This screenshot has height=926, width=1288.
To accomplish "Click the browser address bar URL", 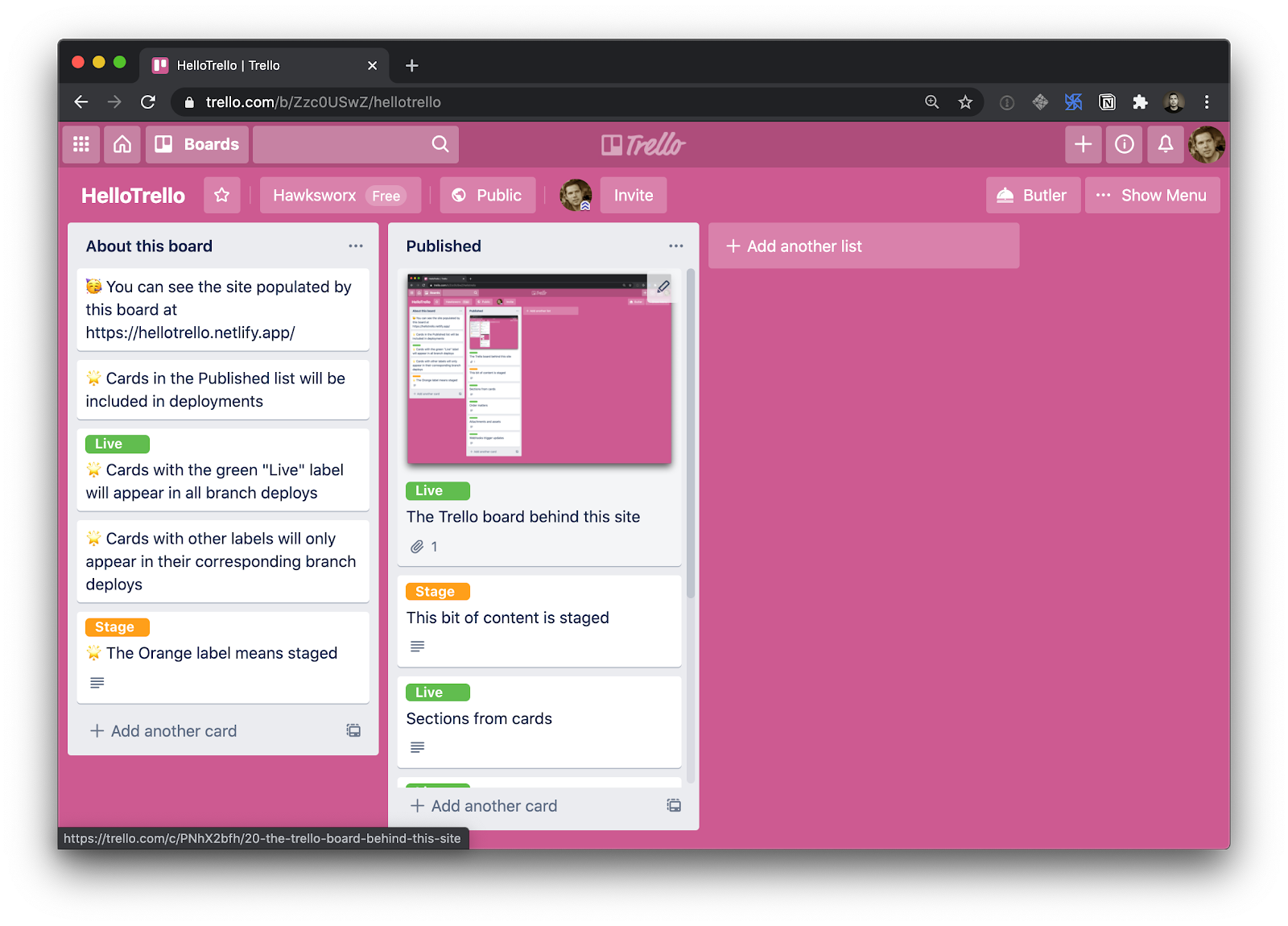I will point(324,102).
